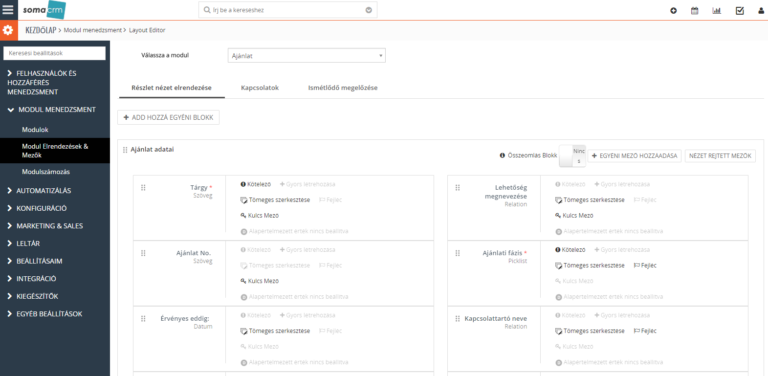768x376 pixels.
Task: Open the reports chart icon
Action: pyautogui.click(x=717, y=10)
